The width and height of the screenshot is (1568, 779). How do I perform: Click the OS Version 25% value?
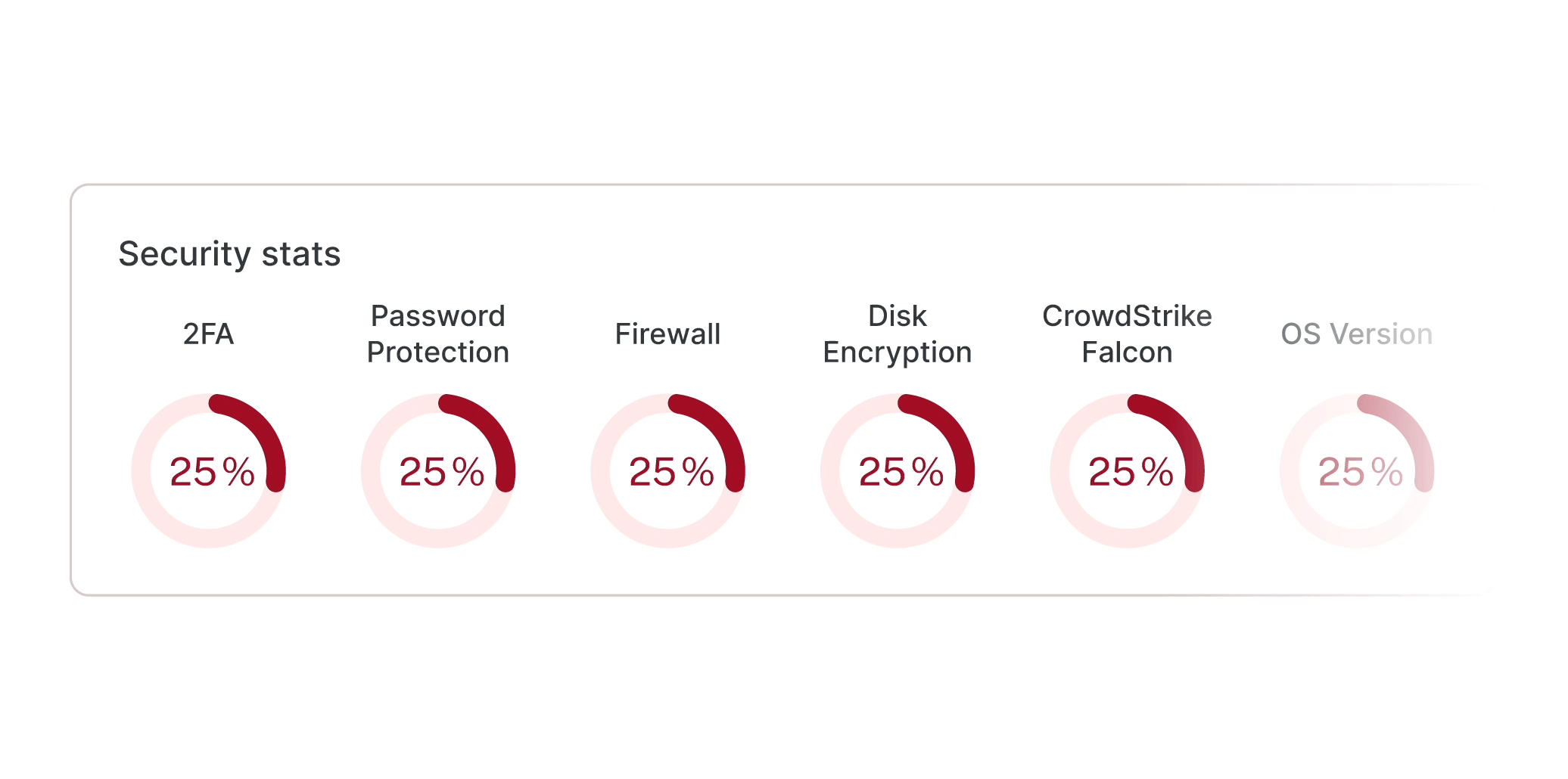[x=1361, y=472]
